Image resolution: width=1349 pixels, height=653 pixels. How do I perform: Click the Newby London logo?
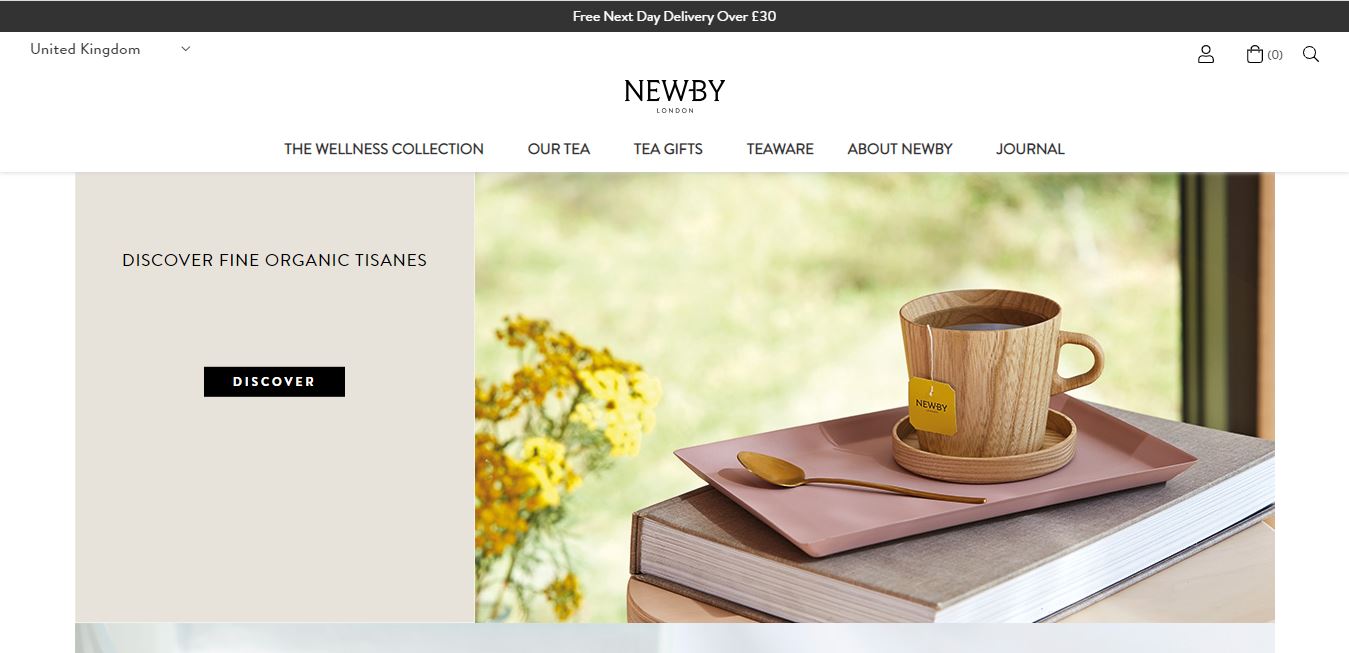coord(674,95)
